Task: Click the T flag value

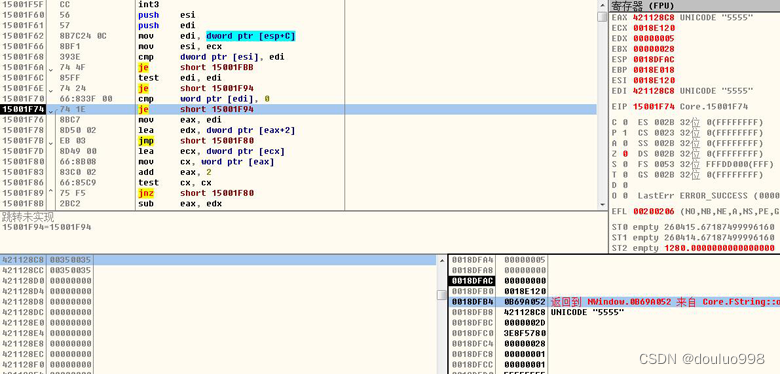Action: (x=625, y=175)
